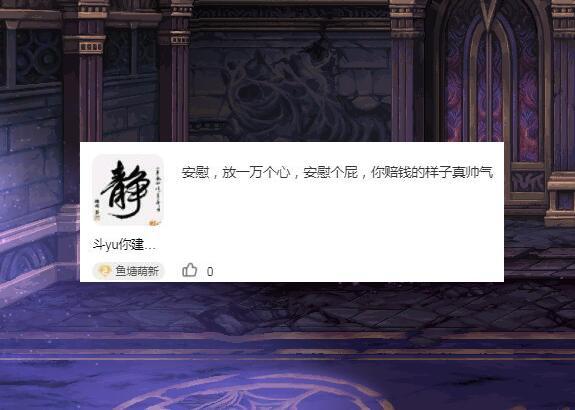575x410 pixels.
Task: Open the 静 calligraphy avatar
Action: pyautogui.click(x=127, y=190)
